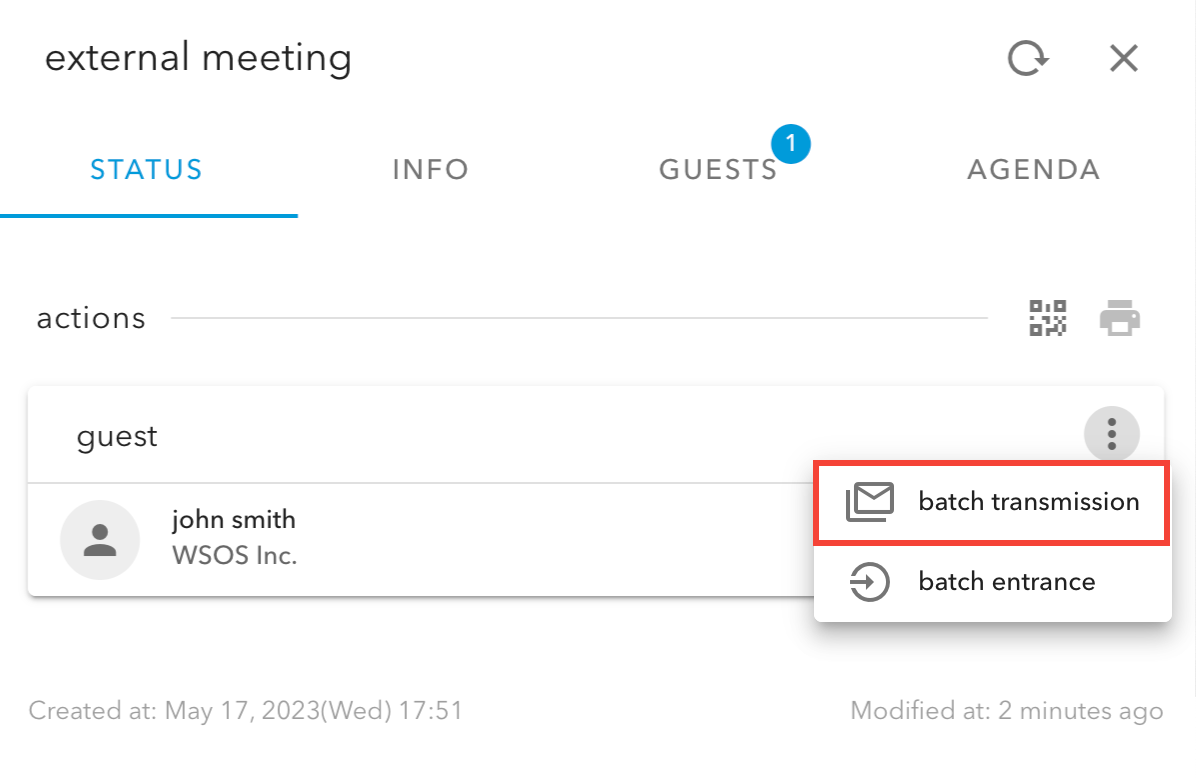Click the printer icon
1196x780 pixels.
[1120, 318]
